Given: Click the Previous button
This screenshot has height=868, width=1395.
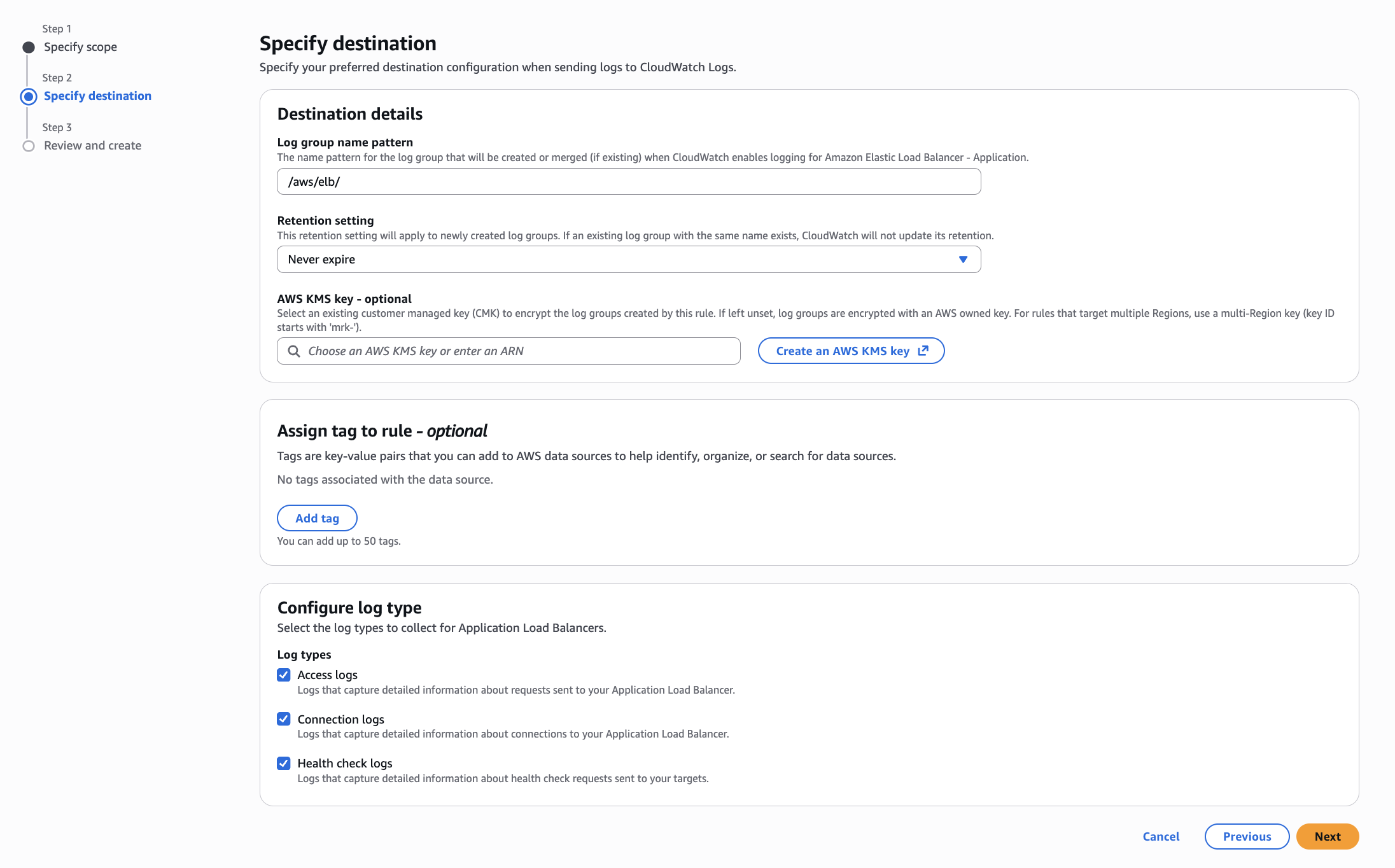Looking at the screenshot, I should click(1247, 836).
